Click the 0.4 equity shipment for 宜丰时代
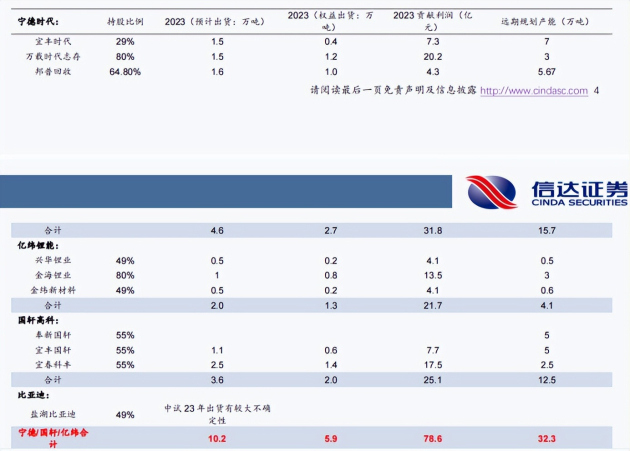This screenshot has width=630, height=451. (331, 42)
